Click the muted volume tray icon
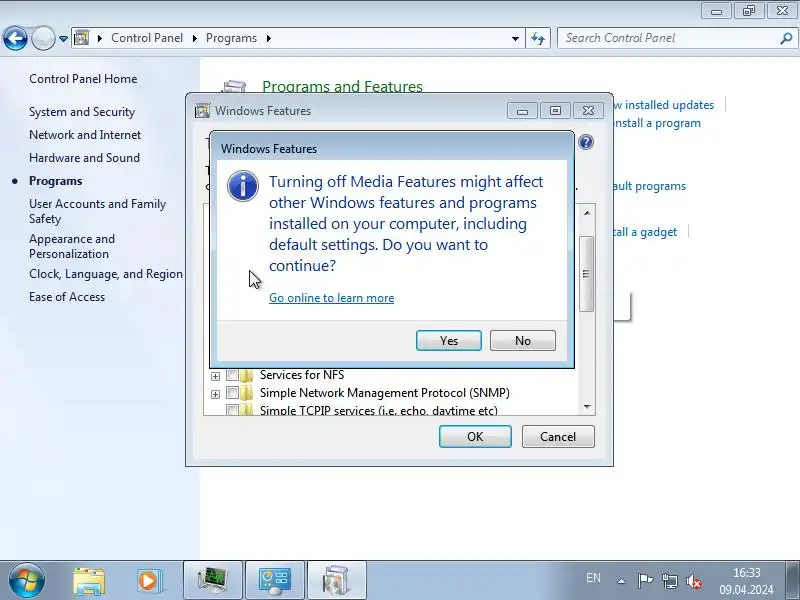Screen dimensions: 800x600 click(x=694, y=581)
